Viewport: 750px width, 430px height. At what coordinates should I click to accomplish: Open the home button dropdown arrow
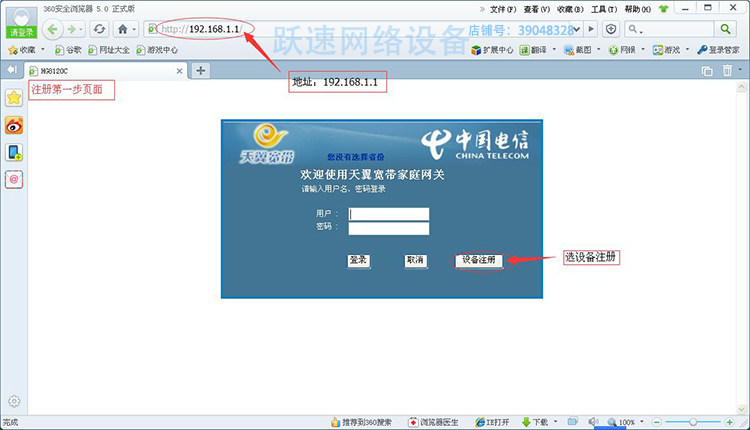click(134, 30)
